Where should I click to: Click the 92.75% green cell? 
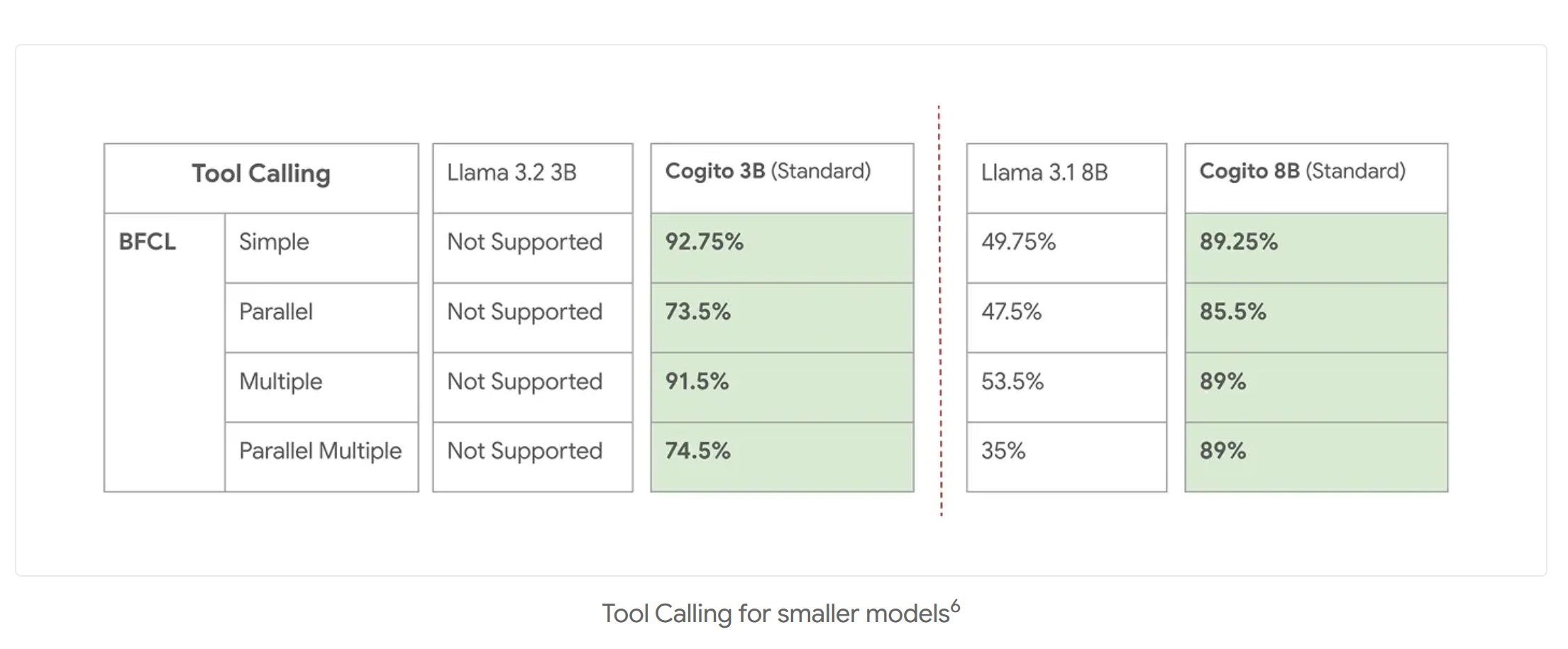click(782, 248)
